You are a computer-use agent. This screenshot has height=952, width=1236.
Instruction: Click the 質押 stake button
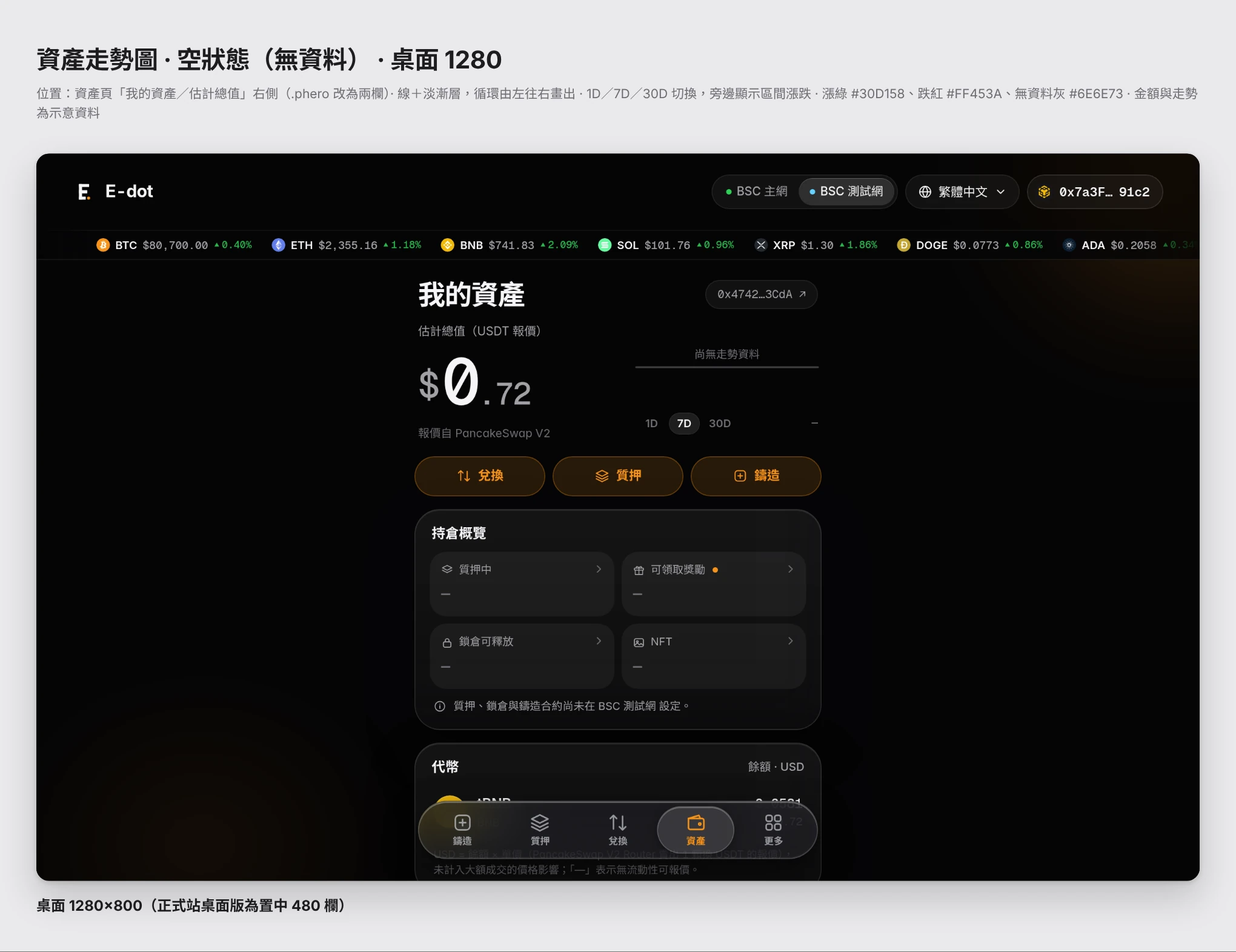(618, 476)
